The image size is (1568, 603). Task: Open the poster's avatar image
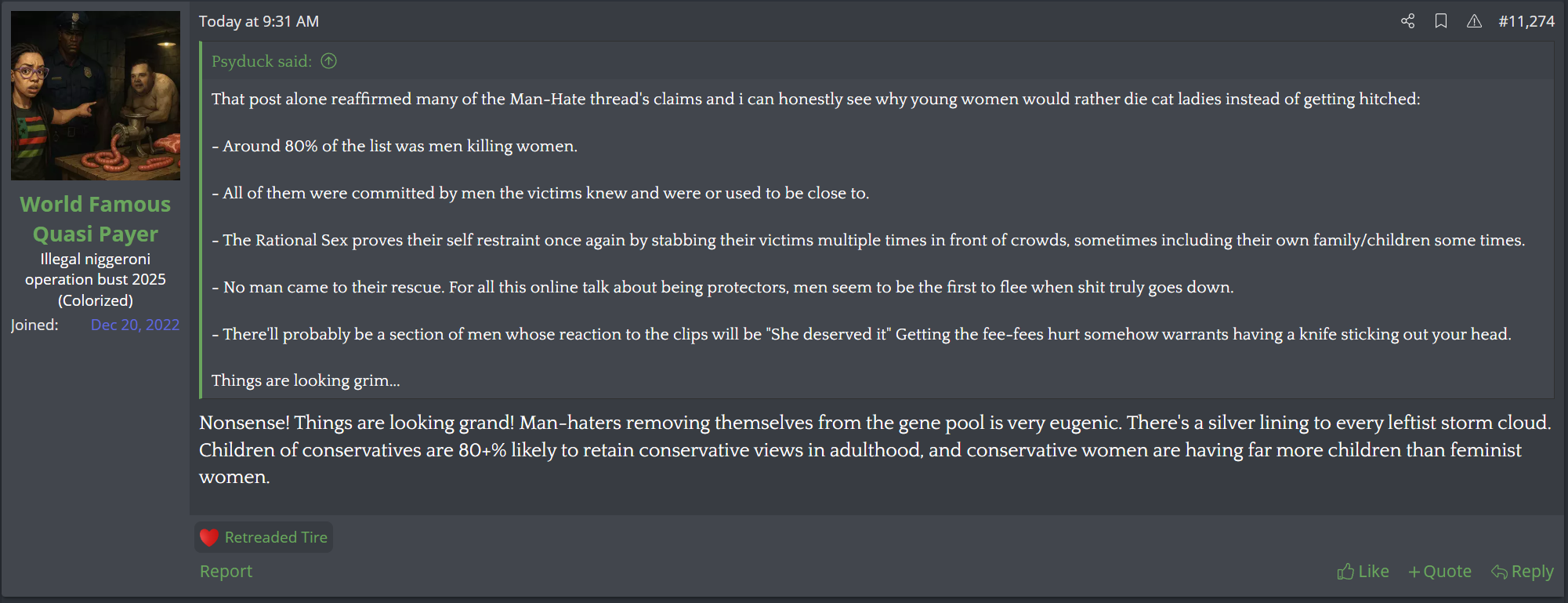pyautogui.click(x=96, y=96)
